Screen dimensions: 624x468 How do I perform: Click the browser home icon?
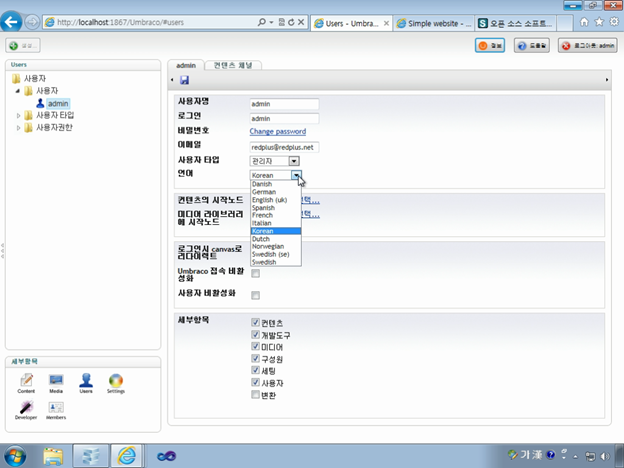(x=584, y=22)
